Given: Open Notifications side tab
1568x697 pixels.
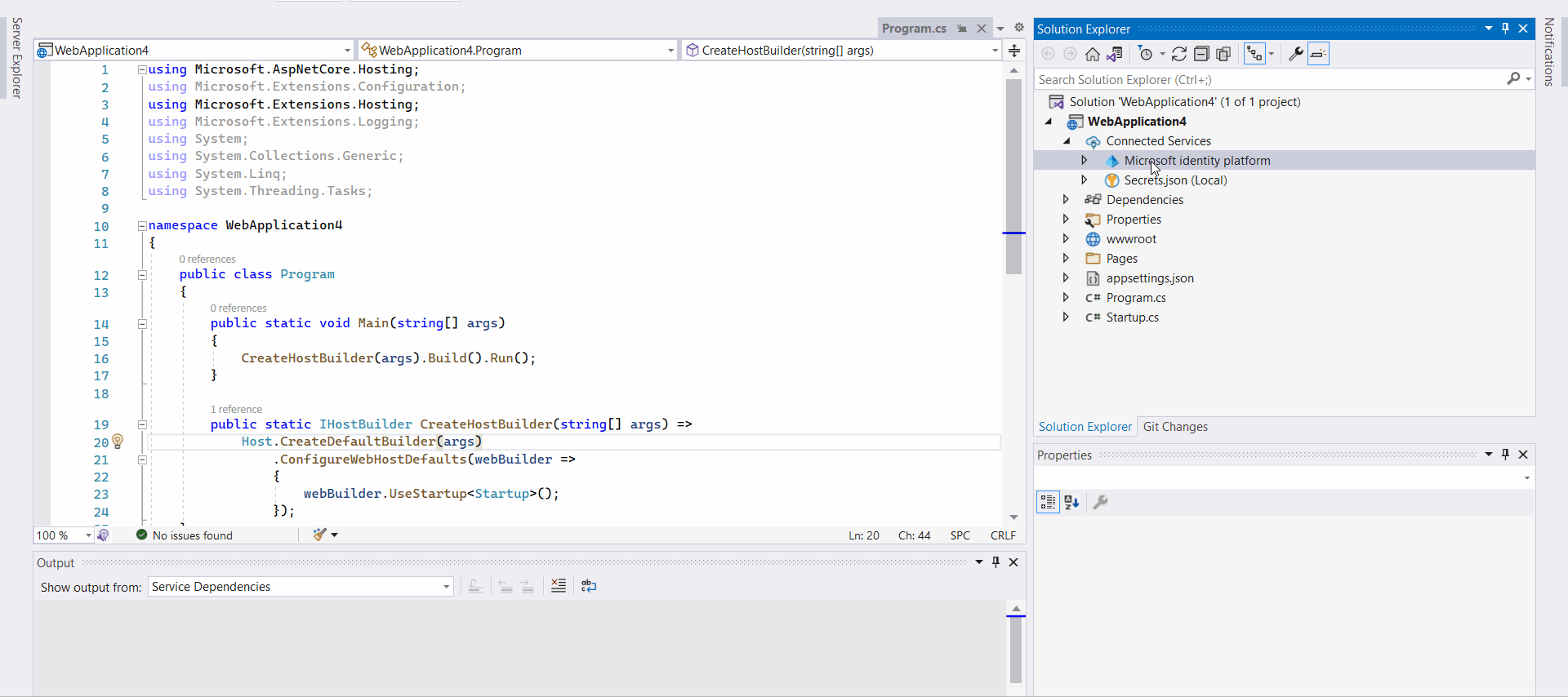Looking at the screenshot, I should [x=1549, y=52].
